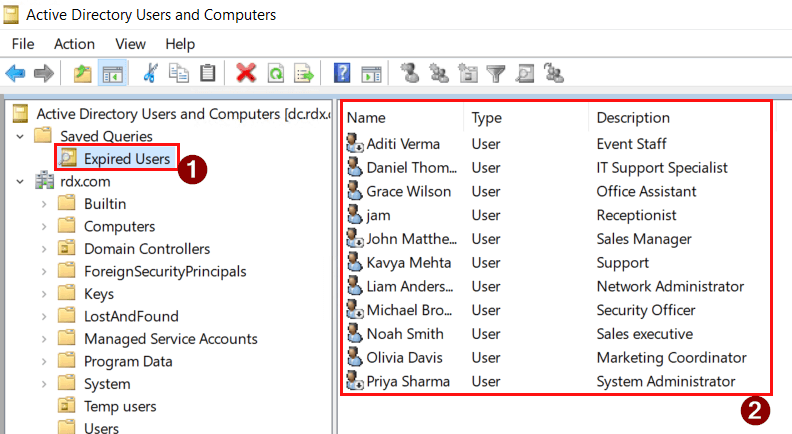This screenshot has height=434, width=792.
Task: Expand the Computers folder
Action: coord(44,226)
